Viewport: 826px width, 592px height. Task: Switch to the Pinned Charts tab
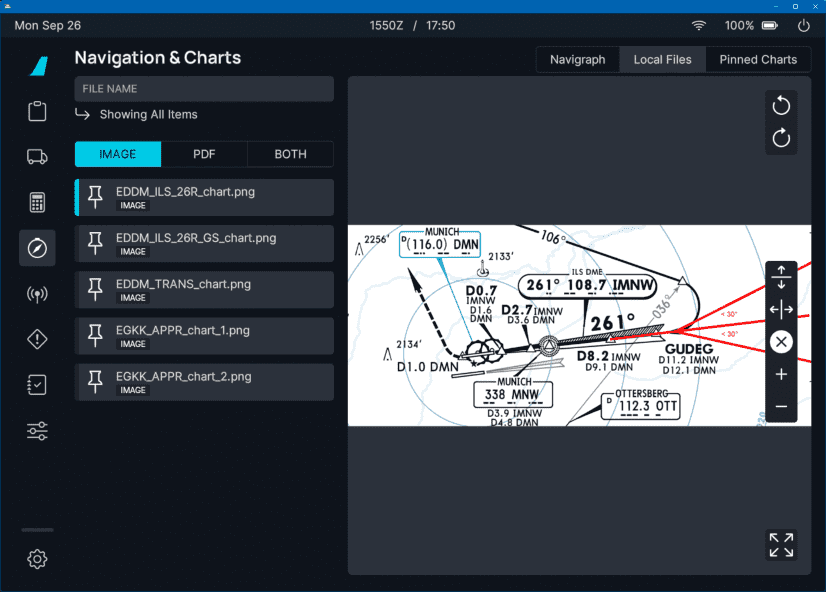point(758,59)
